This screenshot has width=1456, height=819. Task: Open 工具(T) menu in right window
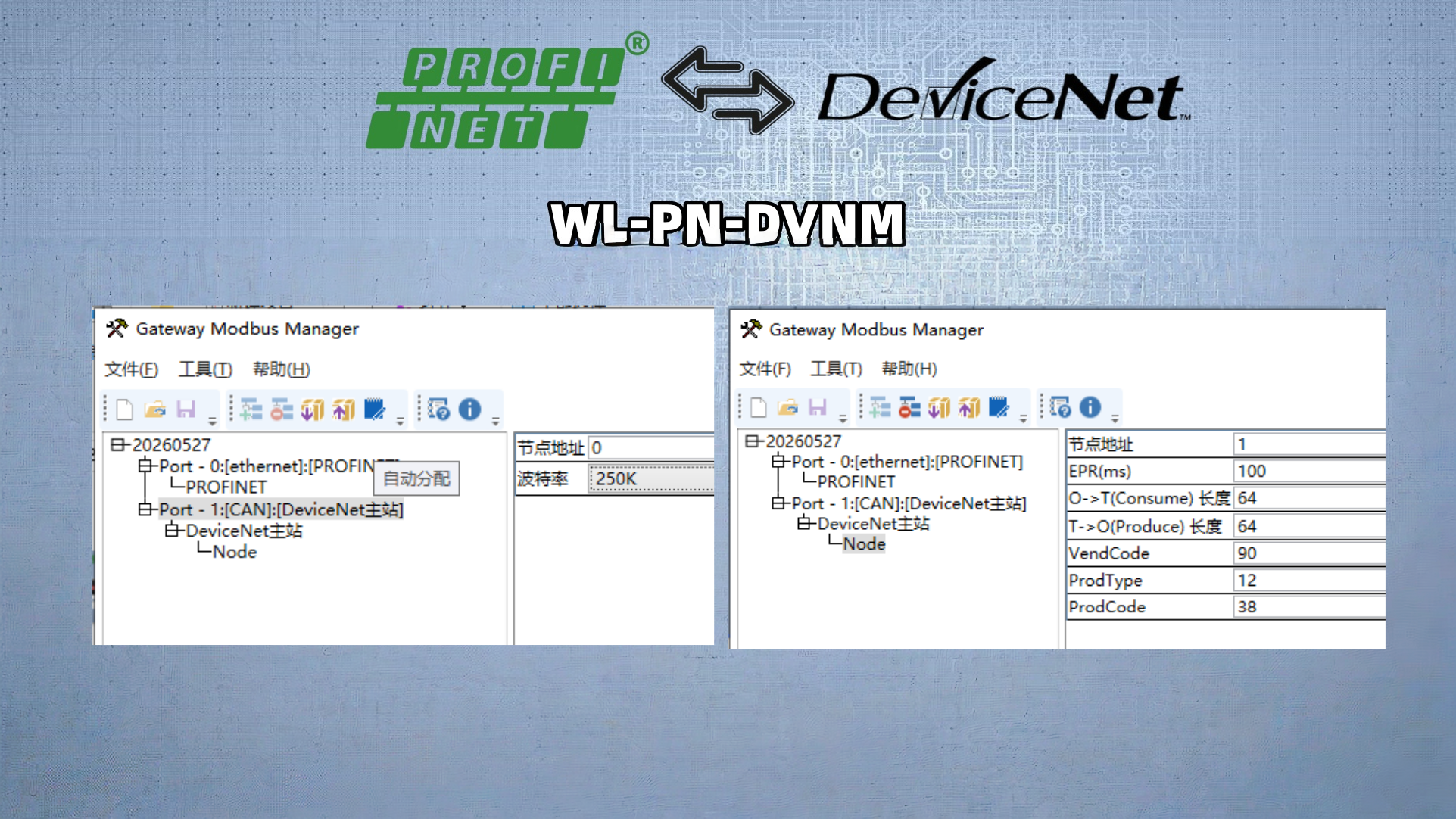837,369
